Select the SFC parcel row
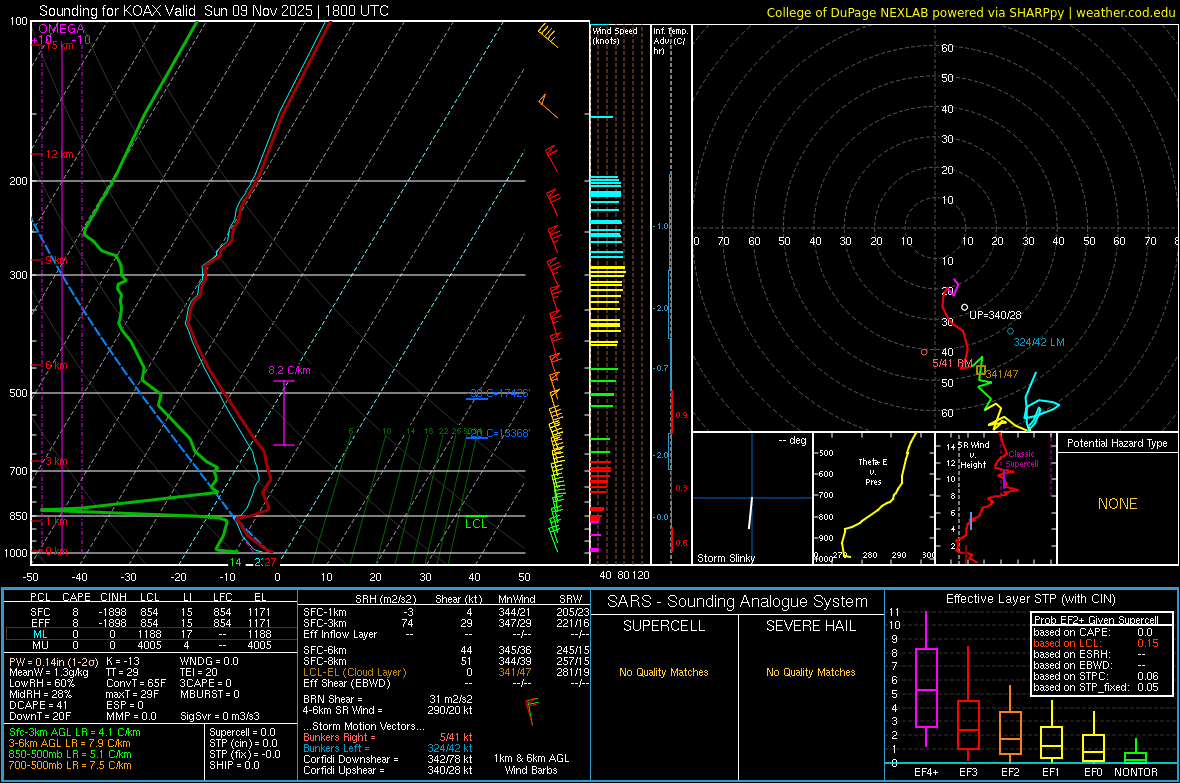 point(151,612)
